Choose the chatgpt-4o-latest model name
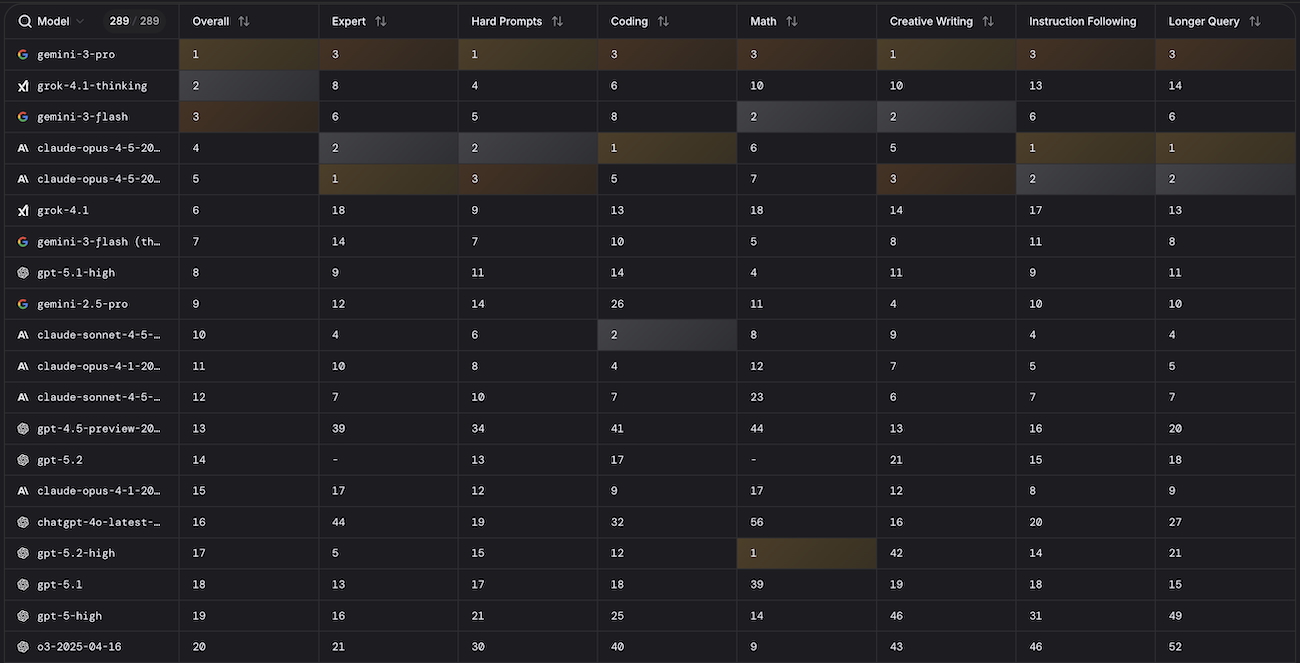This screenshot has height=663, width=1300. coord(98,522)
